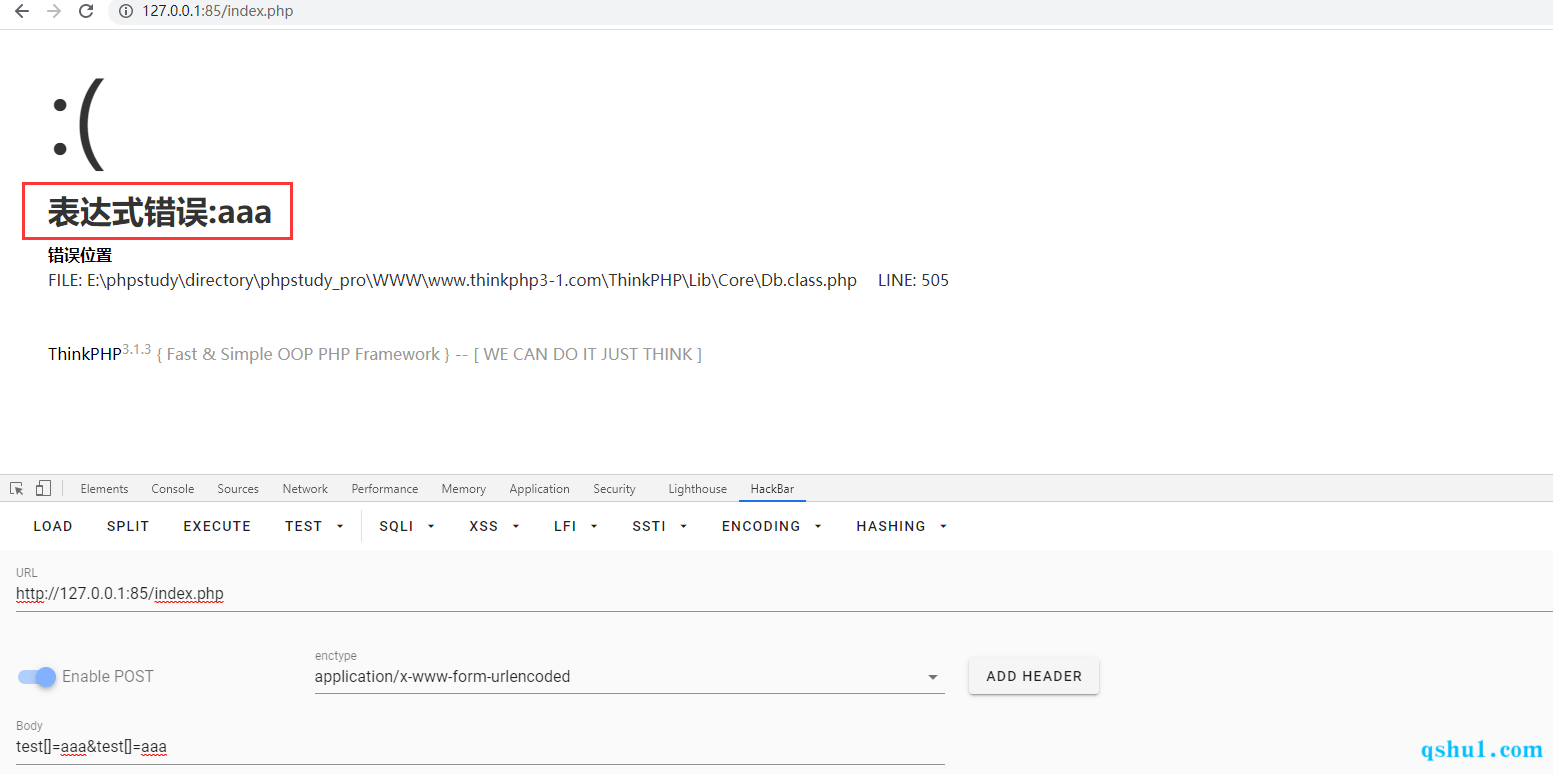The image size is (1553, 774).
Task: Click the ADD HEADER button
Action: 1033,676
